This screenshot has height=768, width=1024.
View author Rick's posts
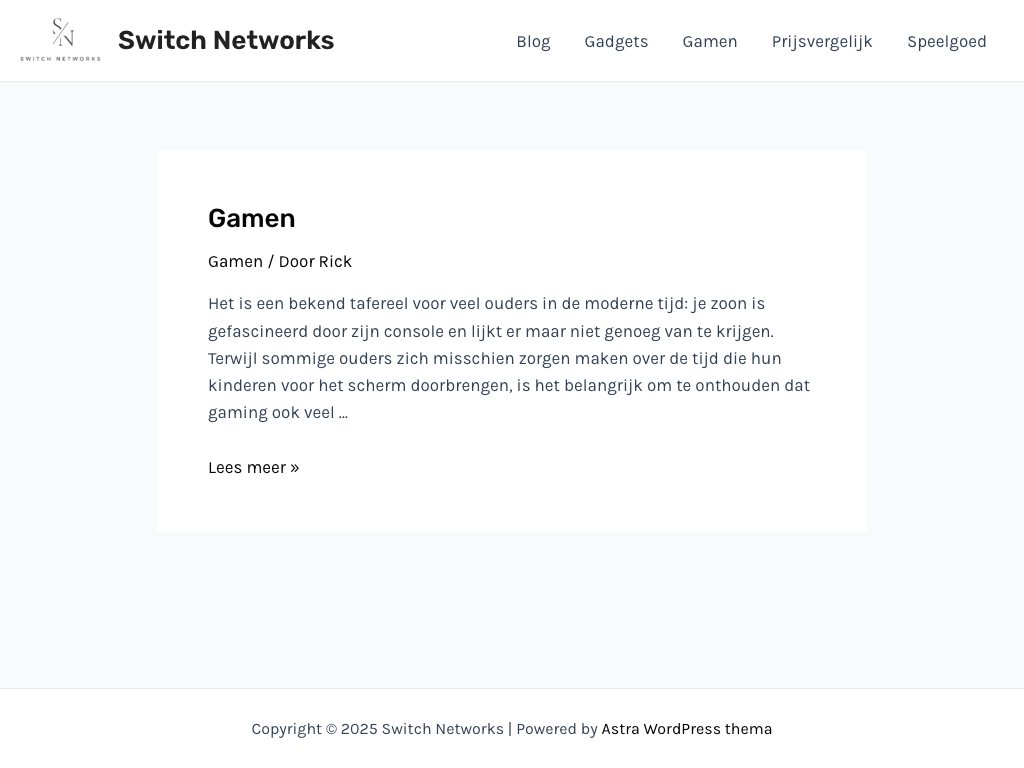click(x=335, y=262)
